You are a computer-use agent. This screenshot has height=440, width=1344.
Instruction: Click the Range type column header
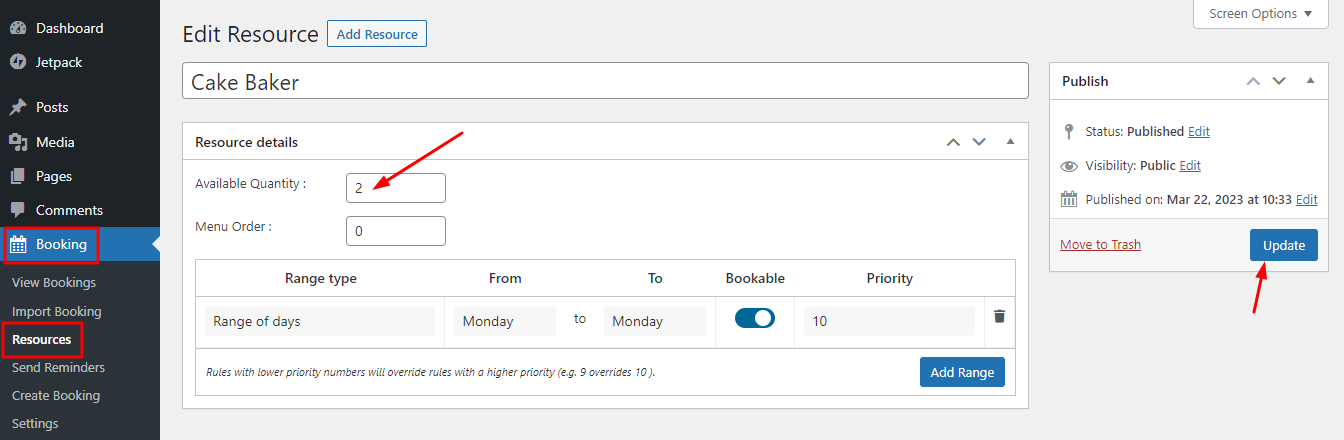click(x=320, y=278)
